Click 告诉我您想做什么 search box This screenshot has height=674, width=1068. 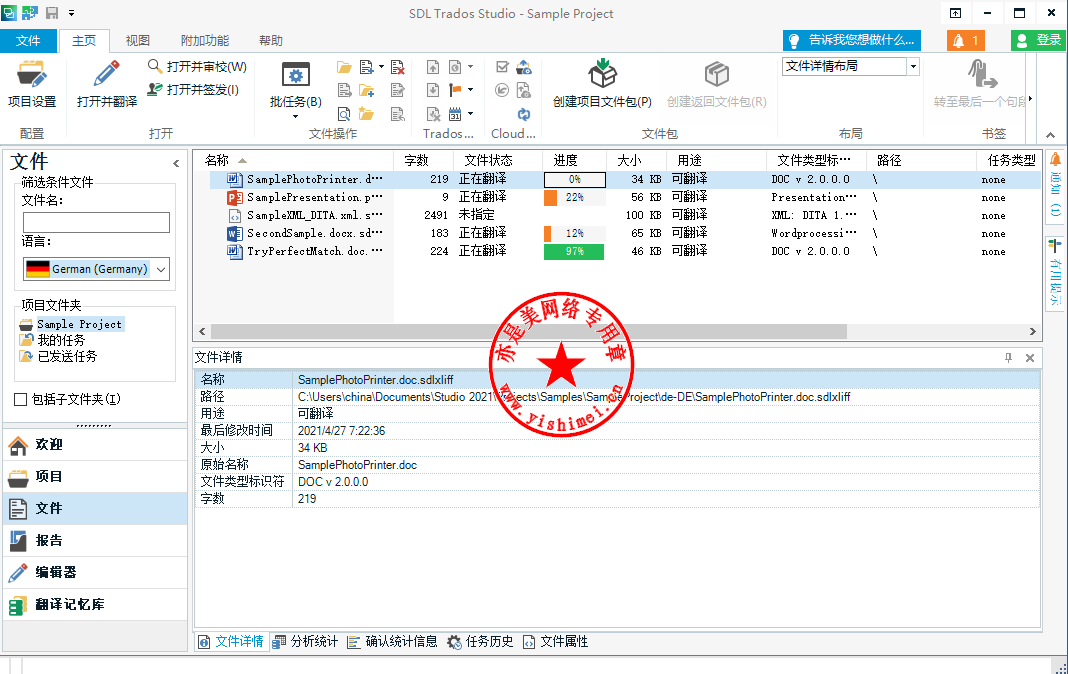[x=851, y=41]
